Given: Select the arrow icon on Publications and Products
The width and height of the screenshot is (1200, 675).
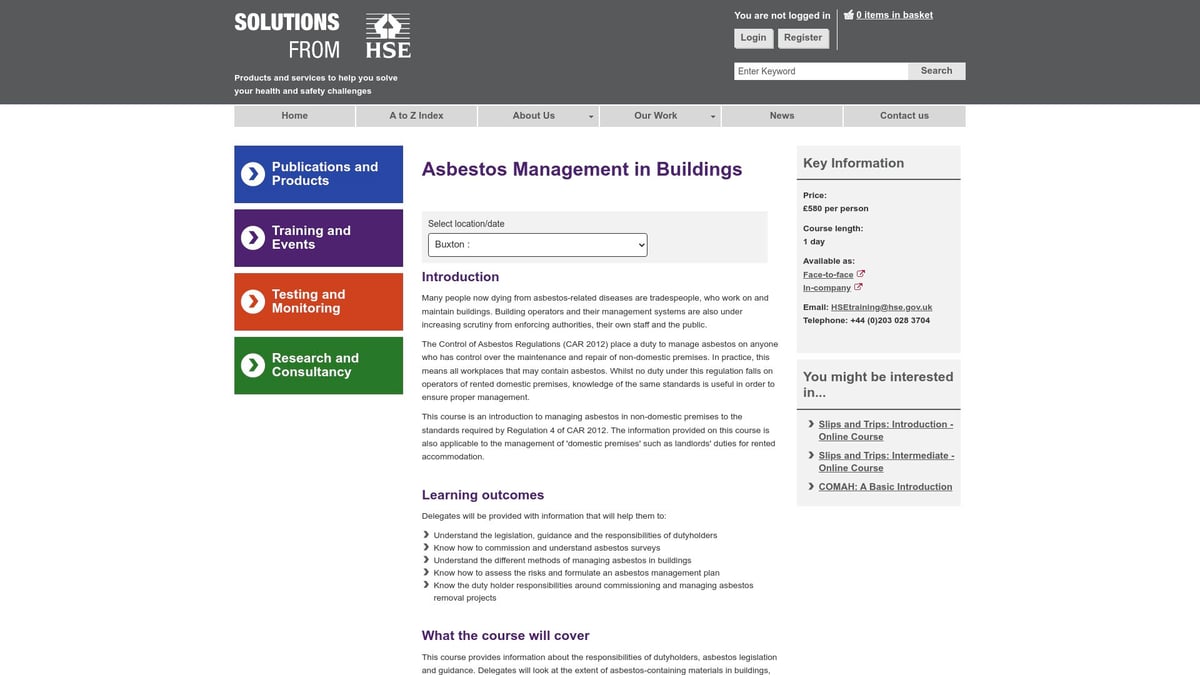Looking at the screenshot, I should (251, 174).
